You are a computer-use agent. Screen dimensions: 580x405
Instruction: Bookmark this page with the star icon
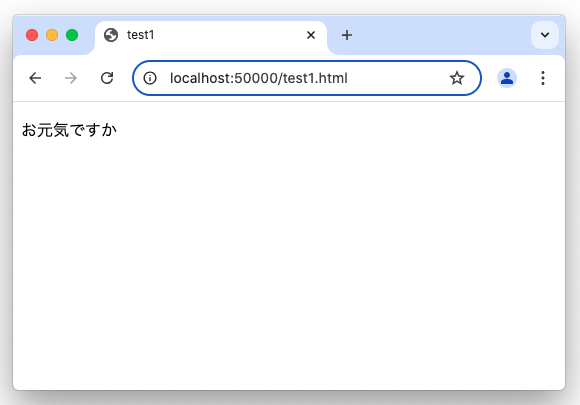tap(457, 78)
